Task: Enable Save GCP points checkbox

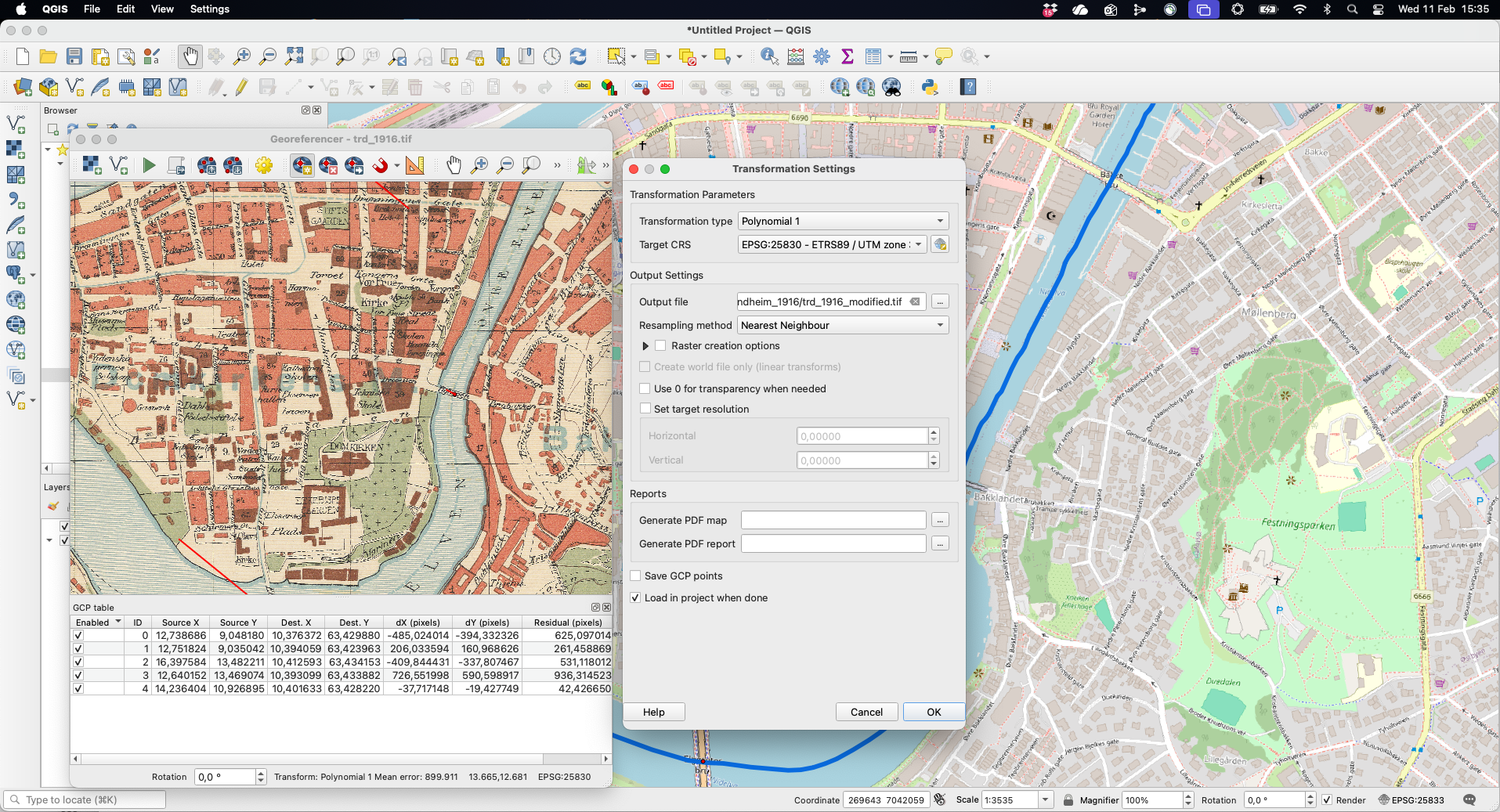Action: [x=636, y=576]
